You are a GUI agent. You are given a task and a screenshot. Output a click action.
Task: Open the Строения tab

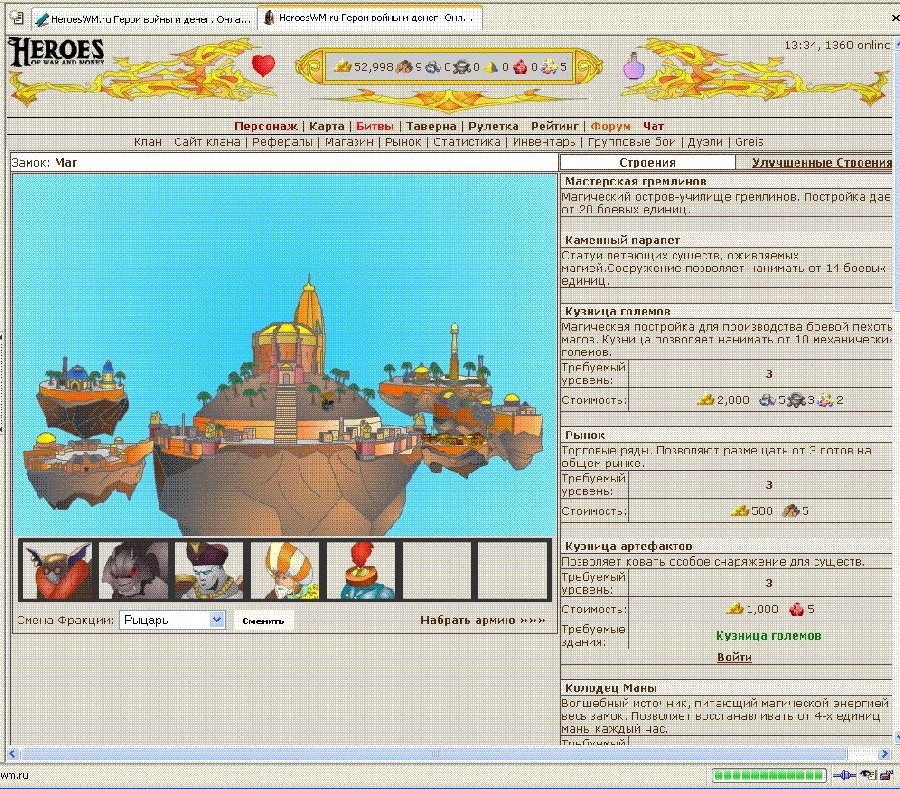647,162
